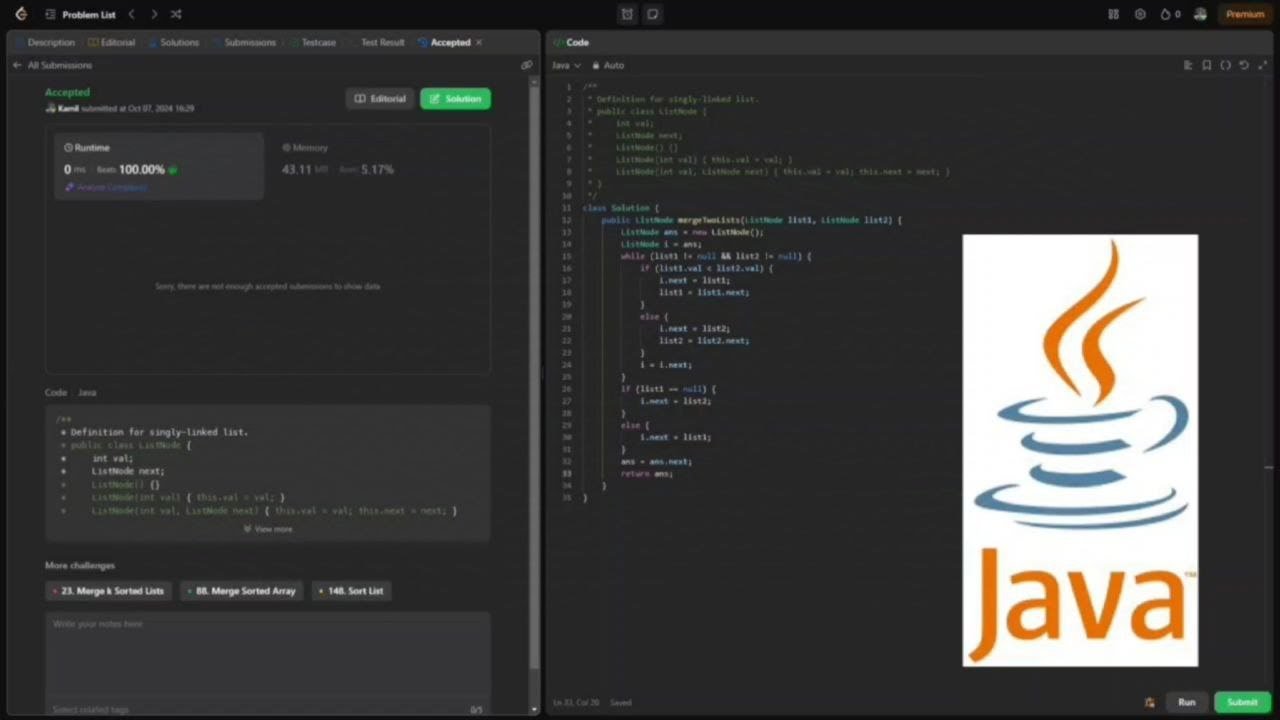
Task: Open challenge 88. Merge Sorted Array
Action: click(x=241, y=591)
